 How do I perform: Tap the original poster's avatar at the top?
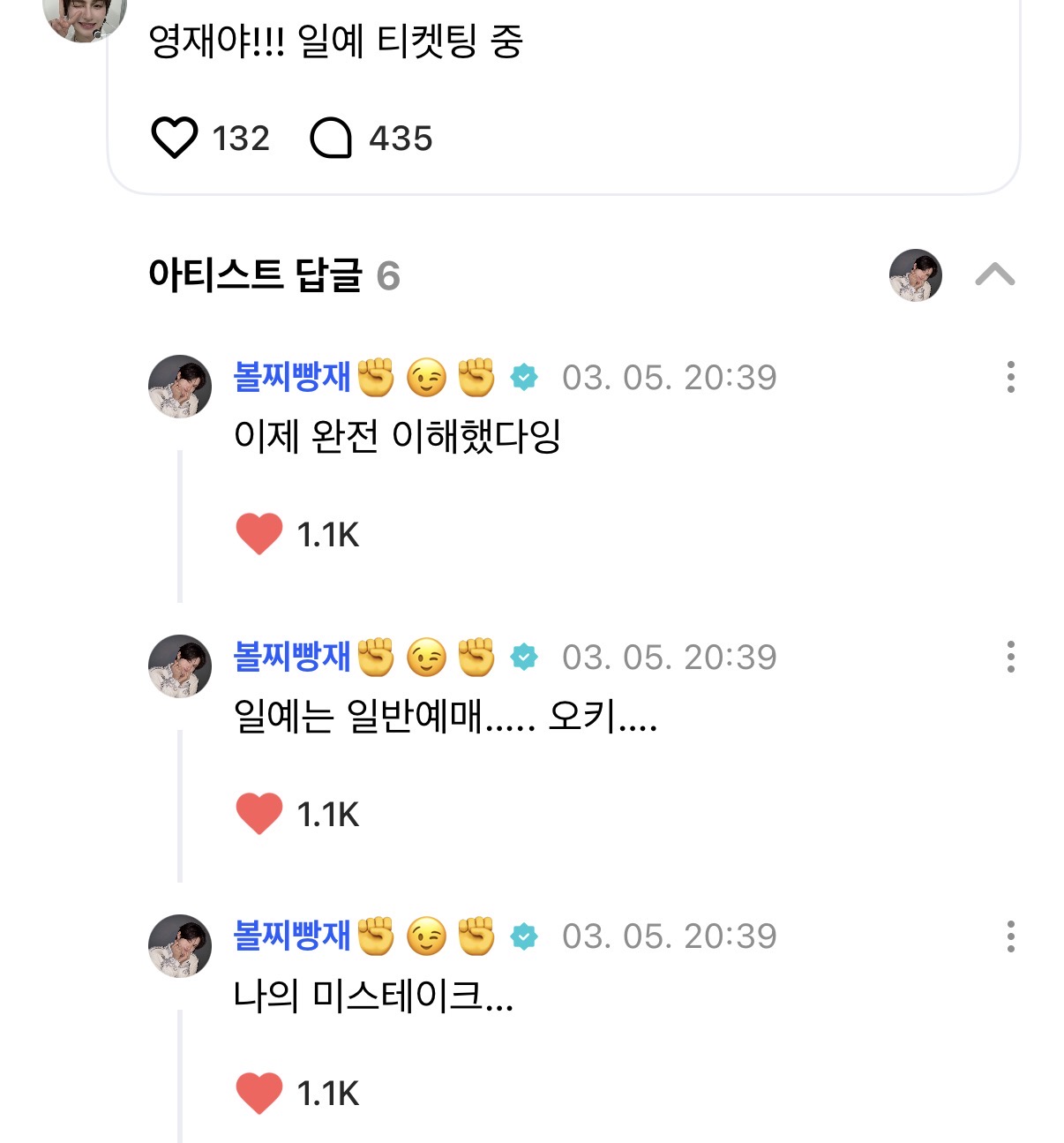(x=85, y=16)
